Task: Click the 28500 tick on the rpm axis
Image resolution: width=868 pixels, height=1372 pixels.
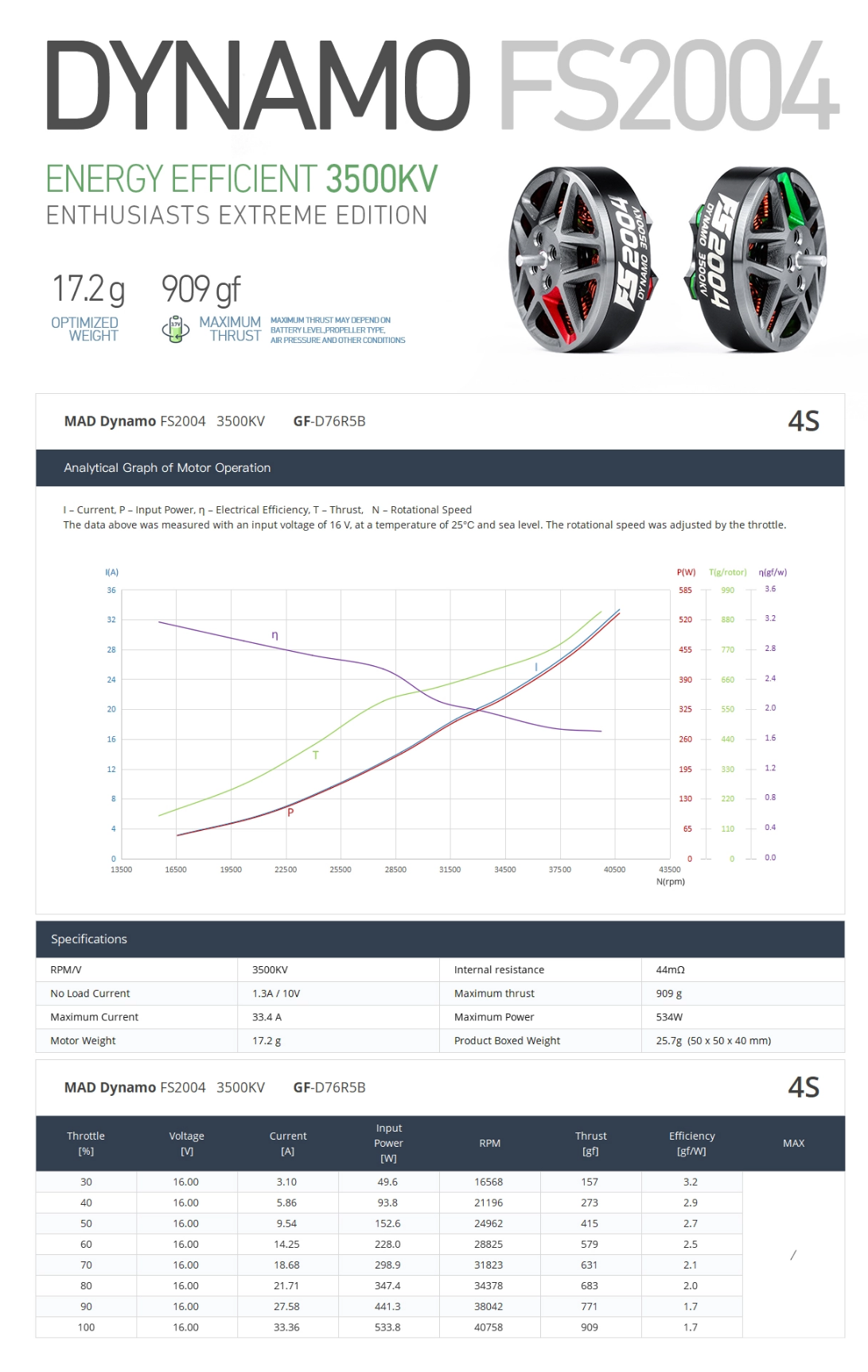Action: click(x=395, y=870)
